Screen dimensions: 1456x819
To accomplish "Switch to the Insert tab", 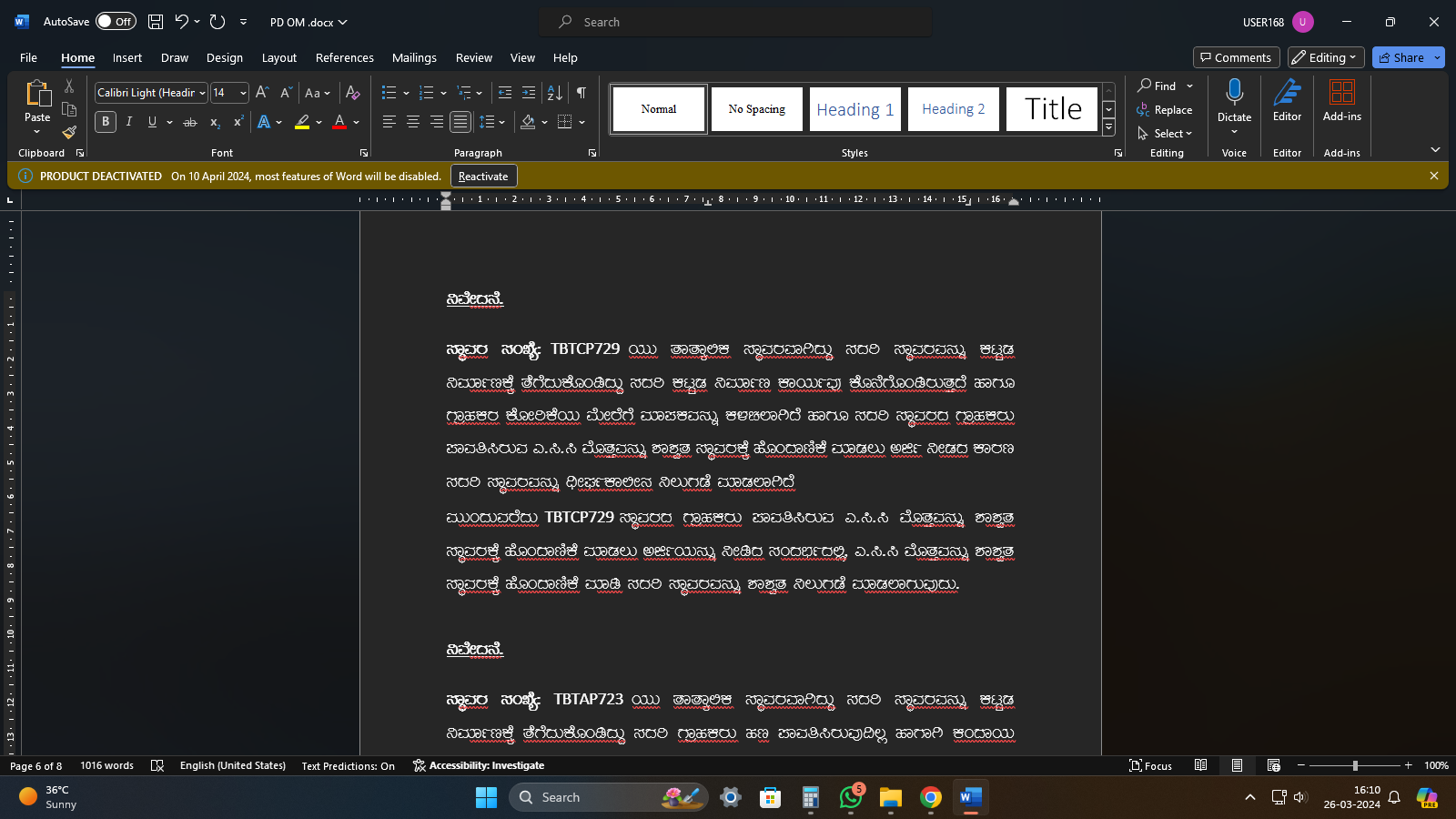I will (x=127, y=57).
